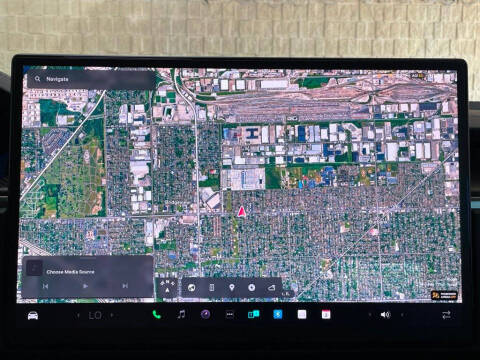Open the white square app icon
The height and width of the screenshot is (360, 480).
point(302,314)
